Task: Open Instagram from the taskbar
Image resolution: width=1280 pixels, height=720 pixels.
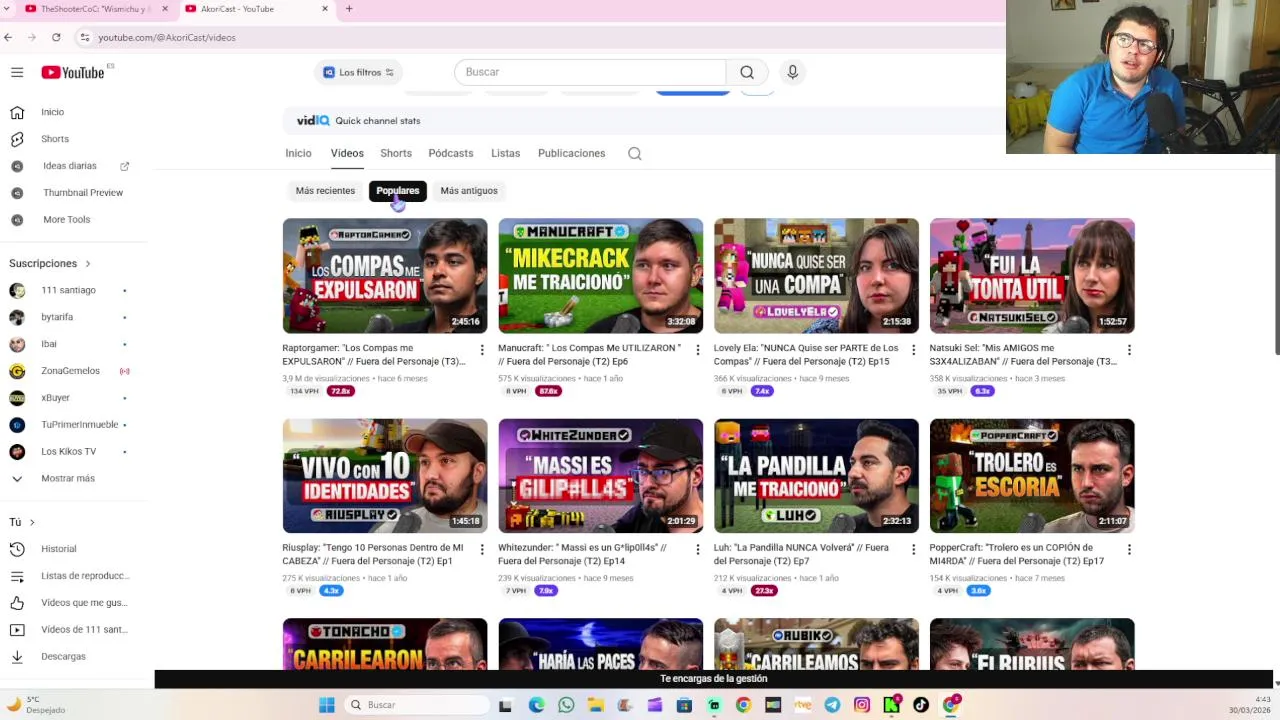Action: [x=862, y=705]
